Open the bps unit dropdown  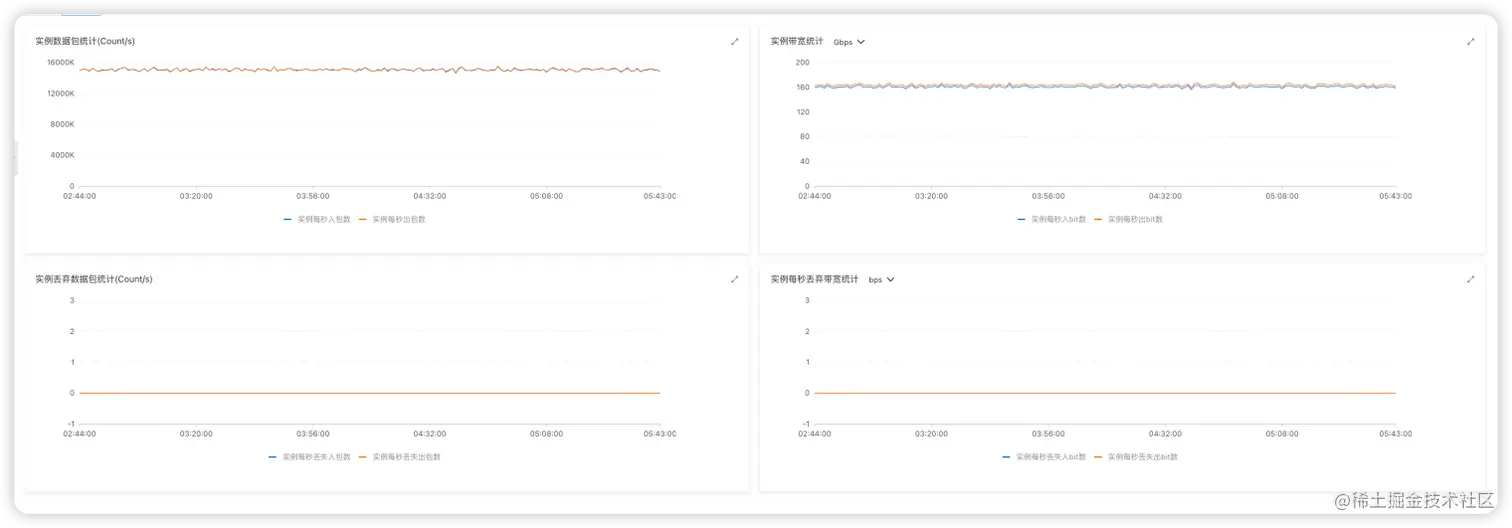pyautogui.click(x=881, y=280)
